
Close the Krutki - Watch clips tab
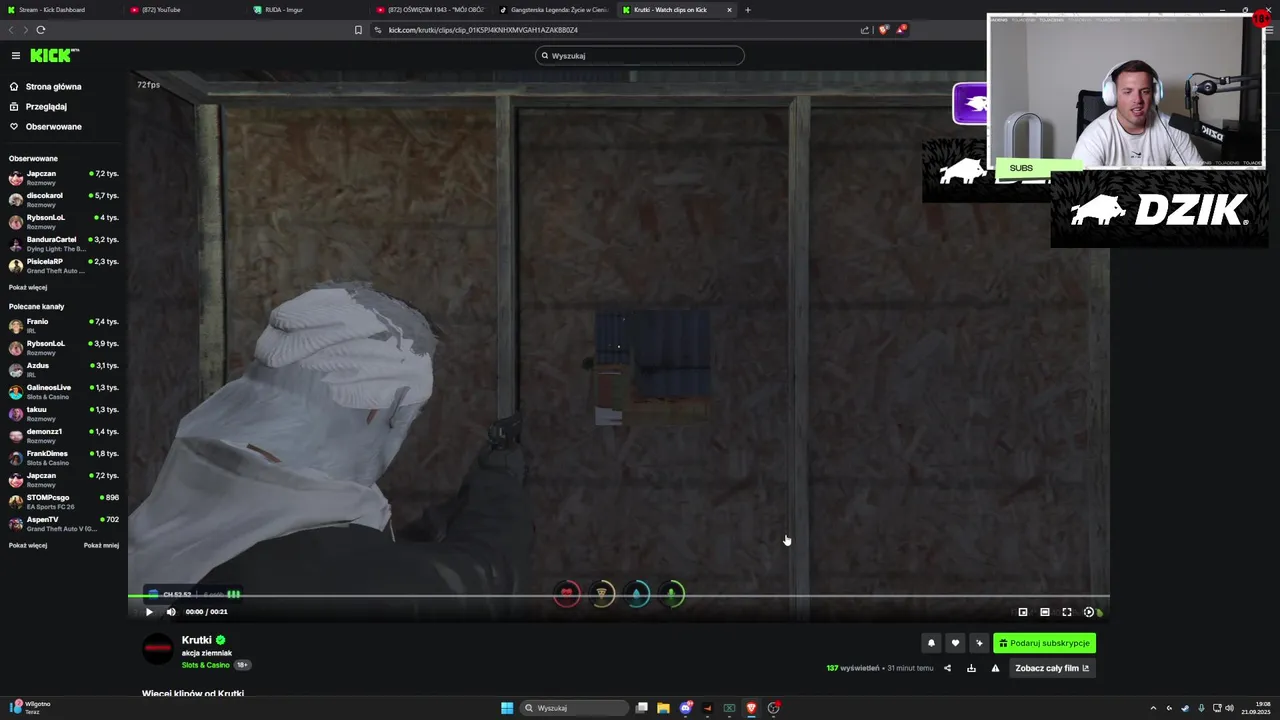(x=729, y=10)
